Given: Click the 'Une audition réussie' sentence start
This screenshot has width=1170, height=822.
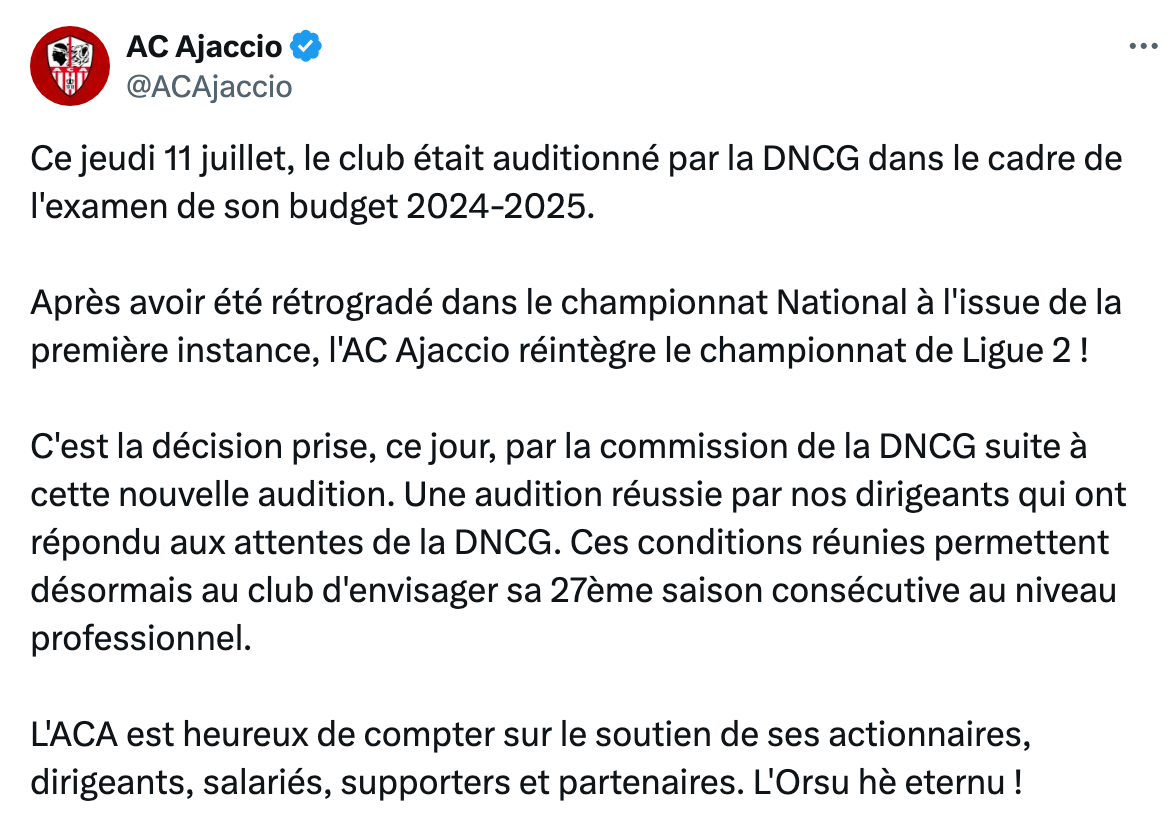Looking at the screenshot, I should click(561, 495).
